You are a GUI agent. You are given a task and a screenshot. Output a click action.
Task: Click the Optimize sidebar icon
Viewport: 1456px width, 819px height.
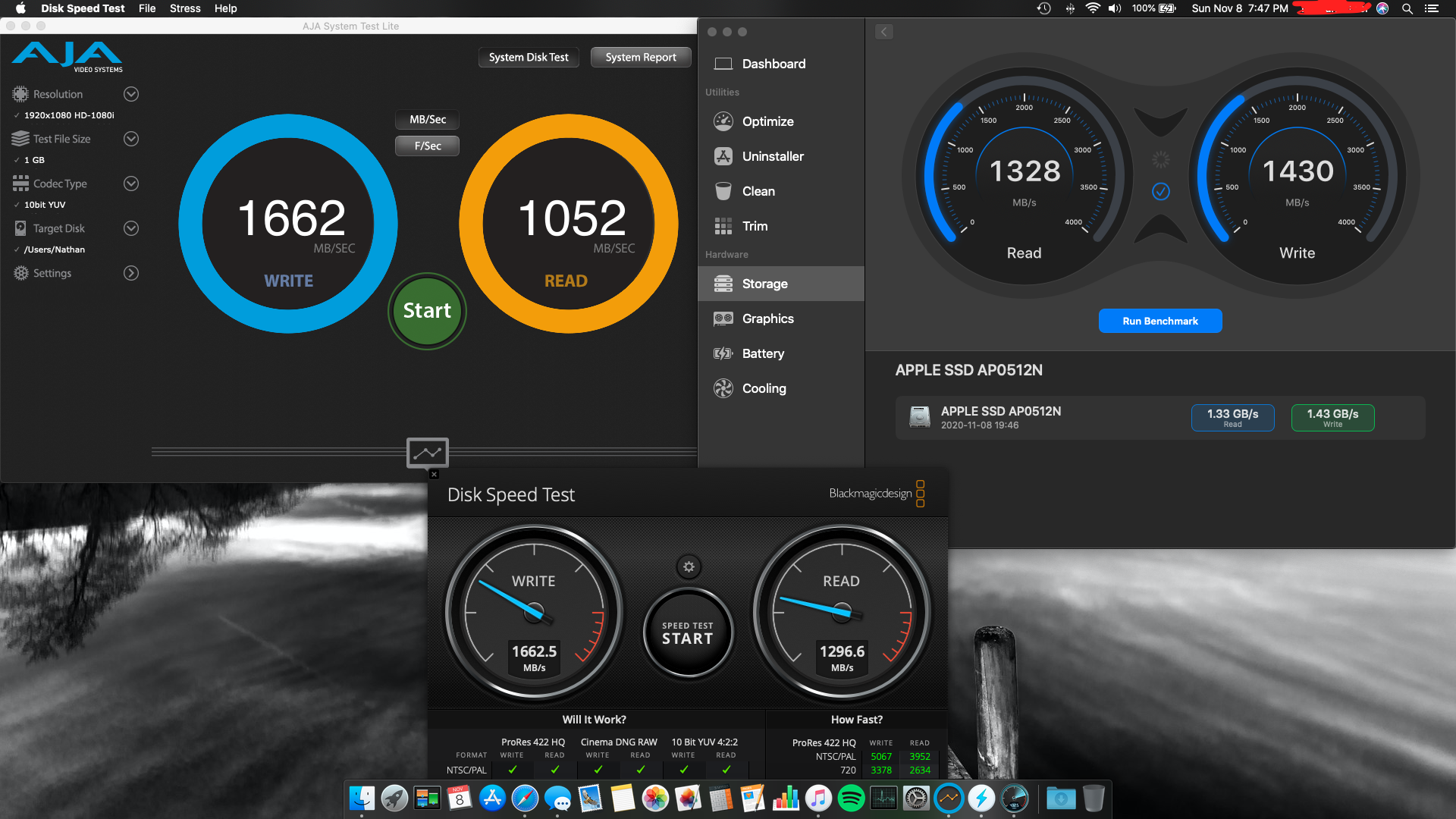[x=723, y=121]
